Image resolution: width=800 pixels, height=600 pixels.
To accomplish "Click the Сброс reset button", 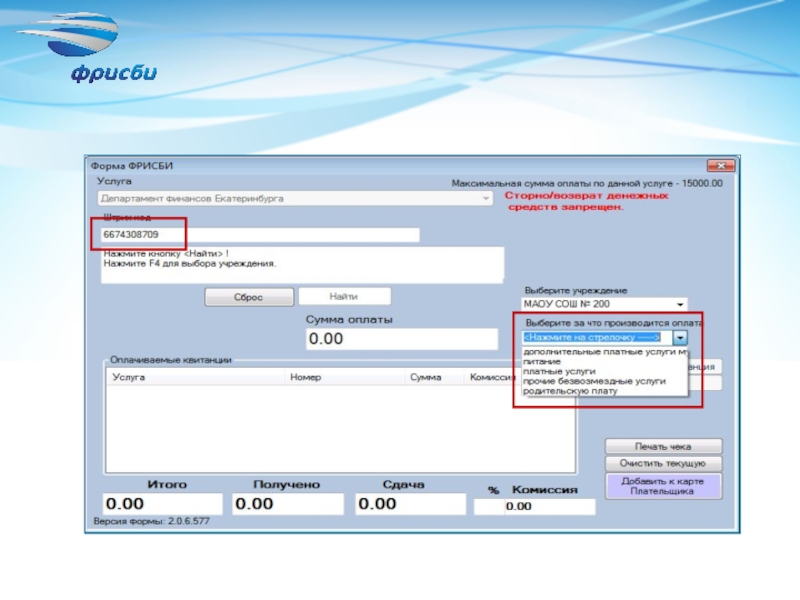I will click(249, 297).
